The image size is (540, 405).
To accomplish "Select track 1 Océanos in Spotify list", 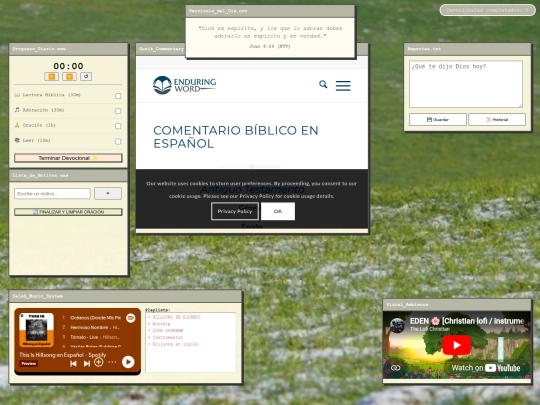I will point(92,318).
